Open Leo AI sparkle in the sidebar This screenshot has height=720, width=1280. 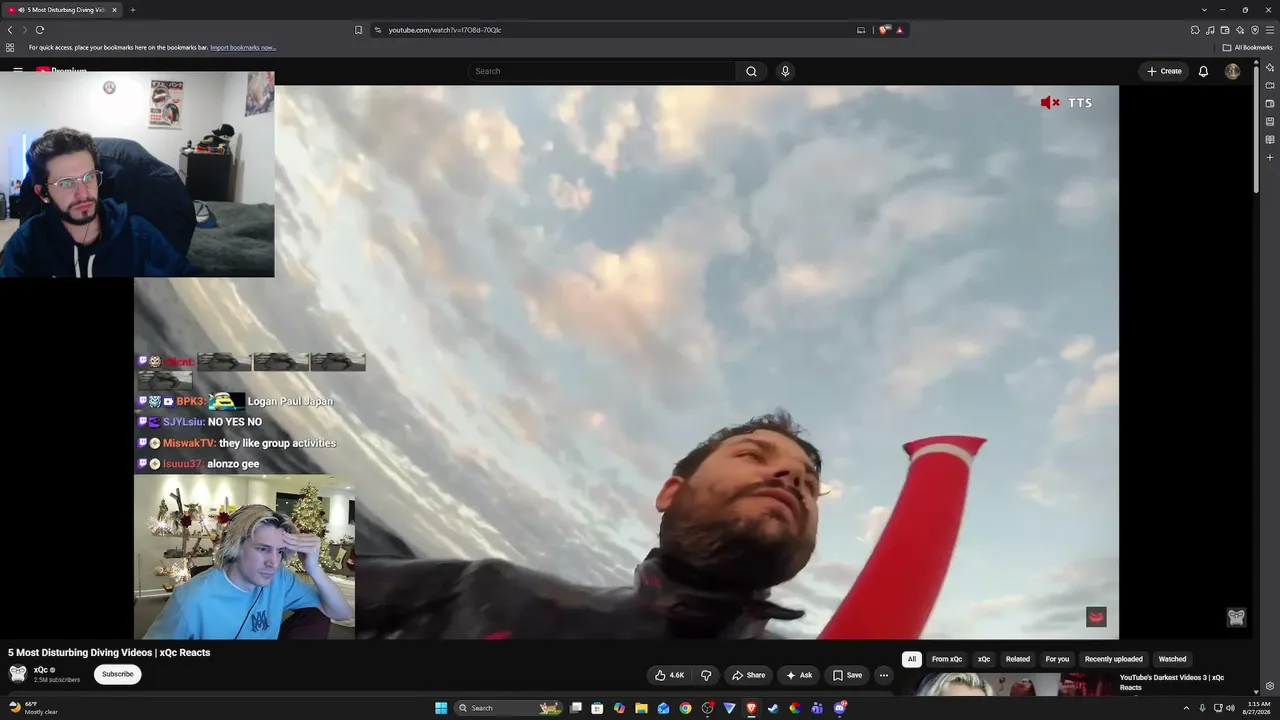[1270, 67]
